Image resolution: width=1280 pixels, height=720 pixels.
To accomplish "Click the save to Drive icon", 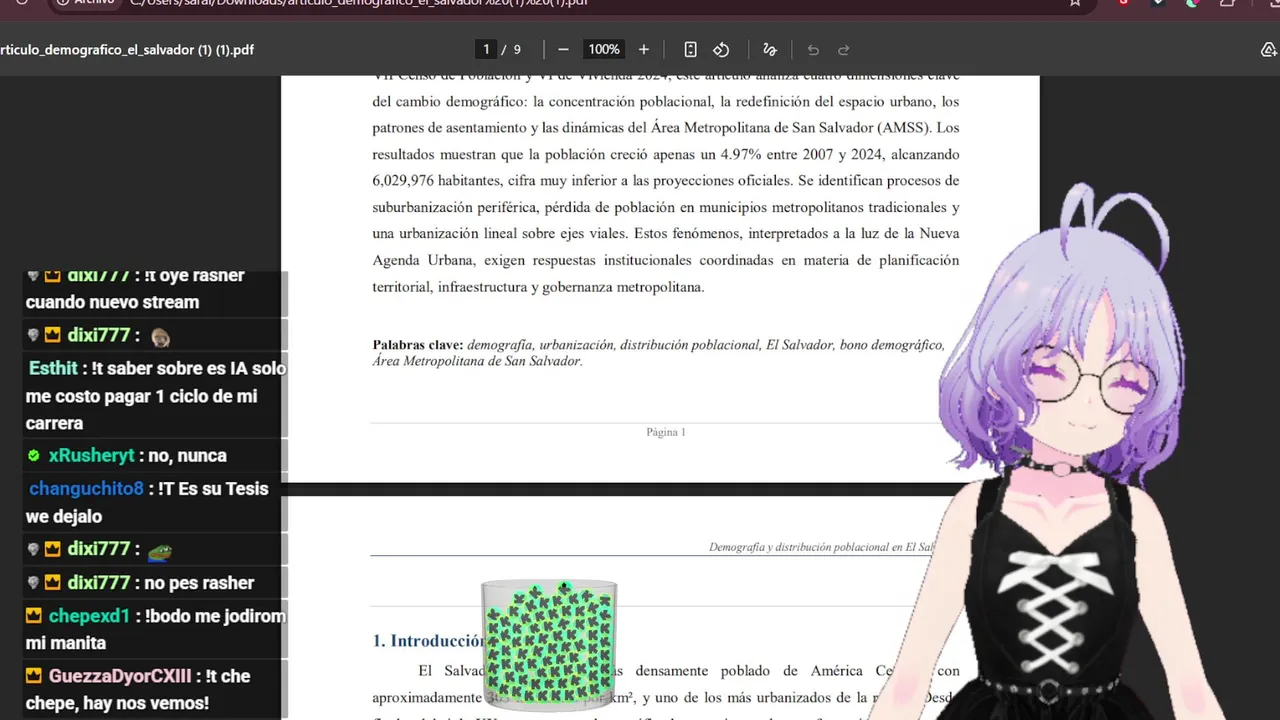I will tap(1268, 49).
